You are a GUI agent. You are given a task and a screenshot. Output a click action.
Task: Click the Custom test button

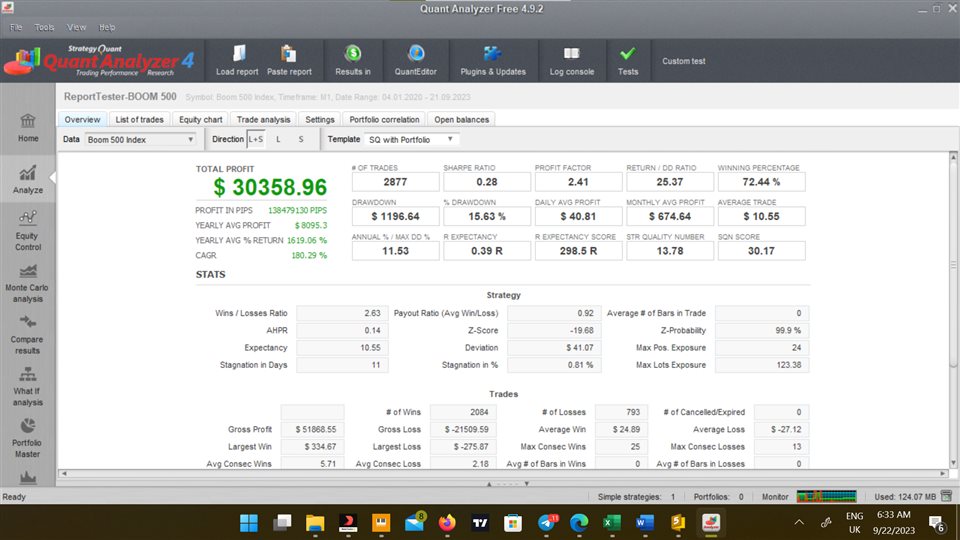click(x=683, y=61)
